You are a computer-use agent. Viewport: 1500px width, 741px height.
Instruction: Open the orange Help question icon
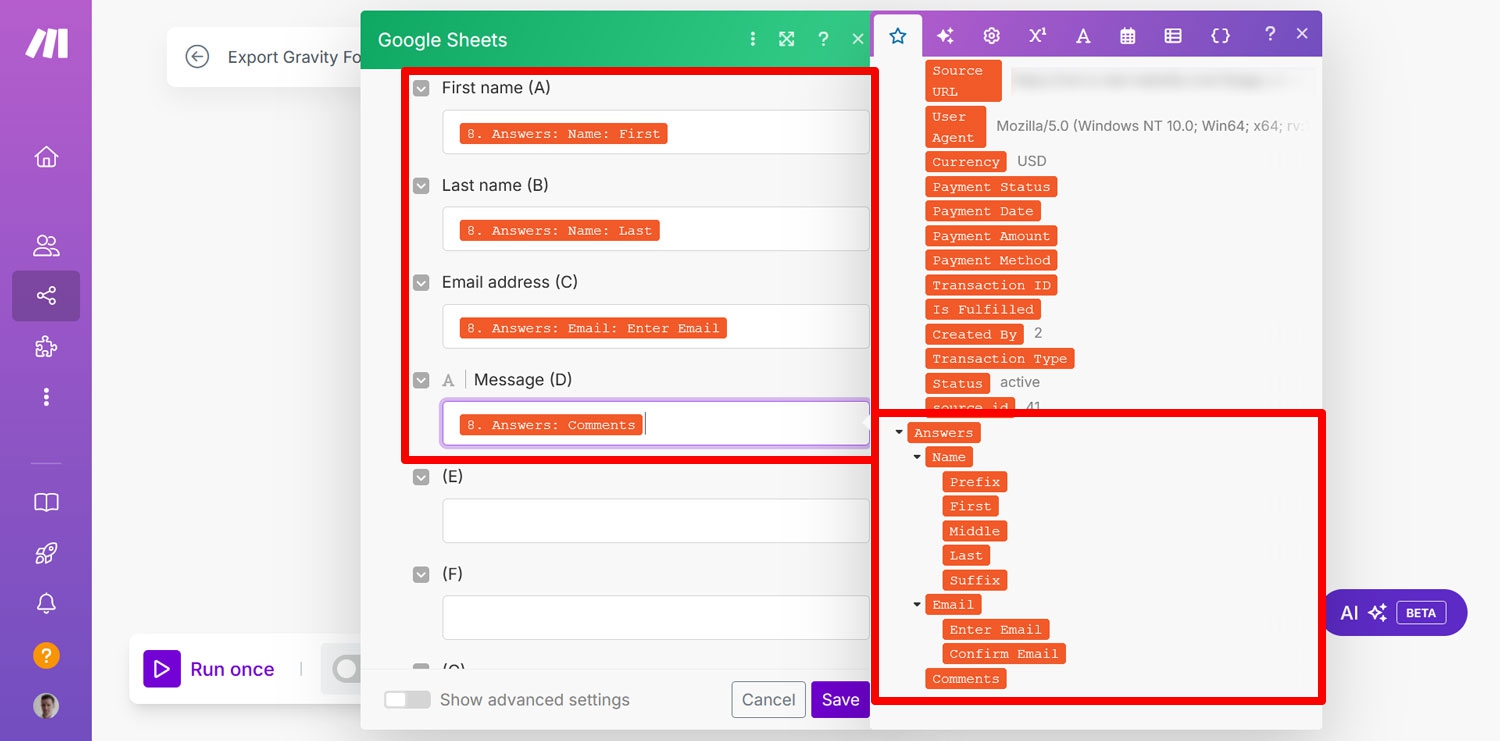click(46, 655)
